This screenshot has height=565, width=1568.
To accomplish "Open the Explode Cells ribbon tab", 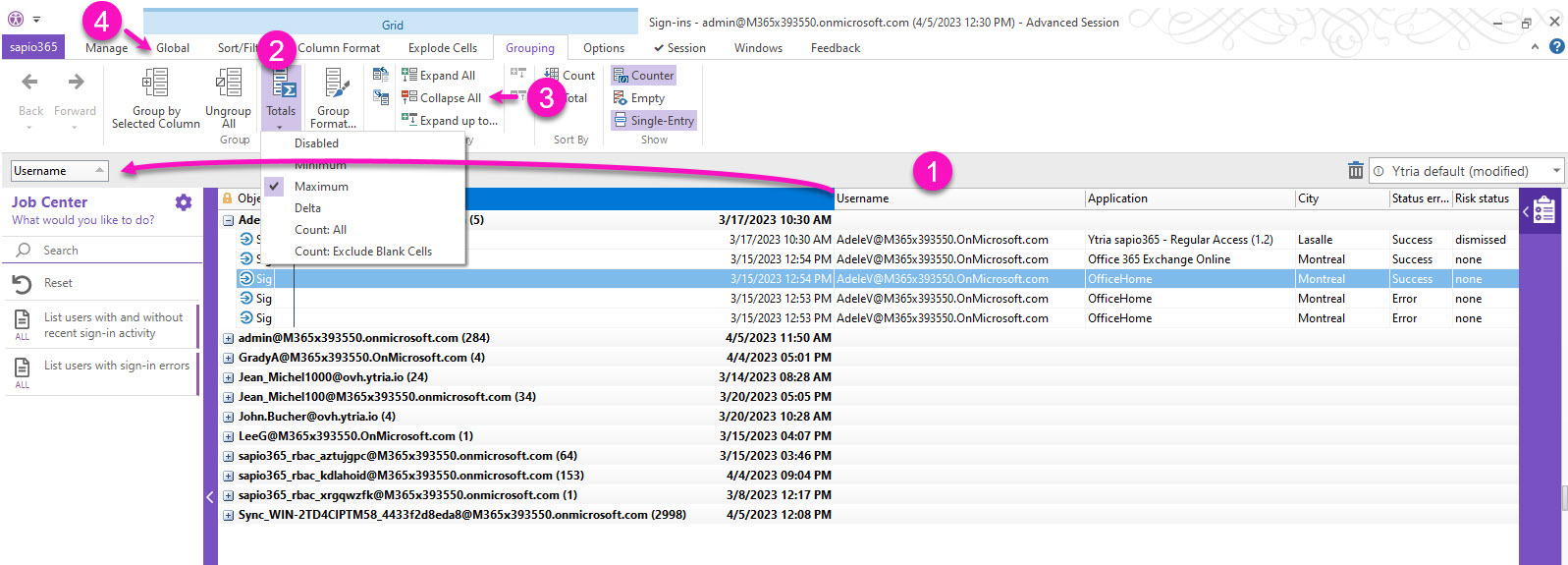I will click(443, 47).
